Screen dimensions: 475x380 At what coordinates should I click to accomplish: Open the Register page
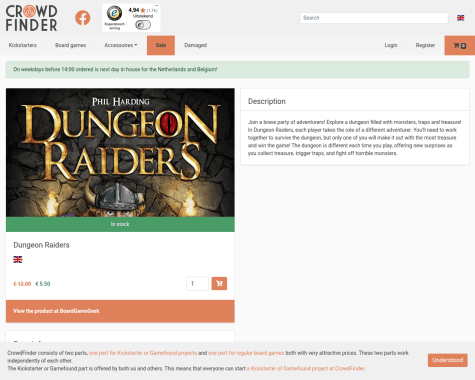tap(425, 45)
